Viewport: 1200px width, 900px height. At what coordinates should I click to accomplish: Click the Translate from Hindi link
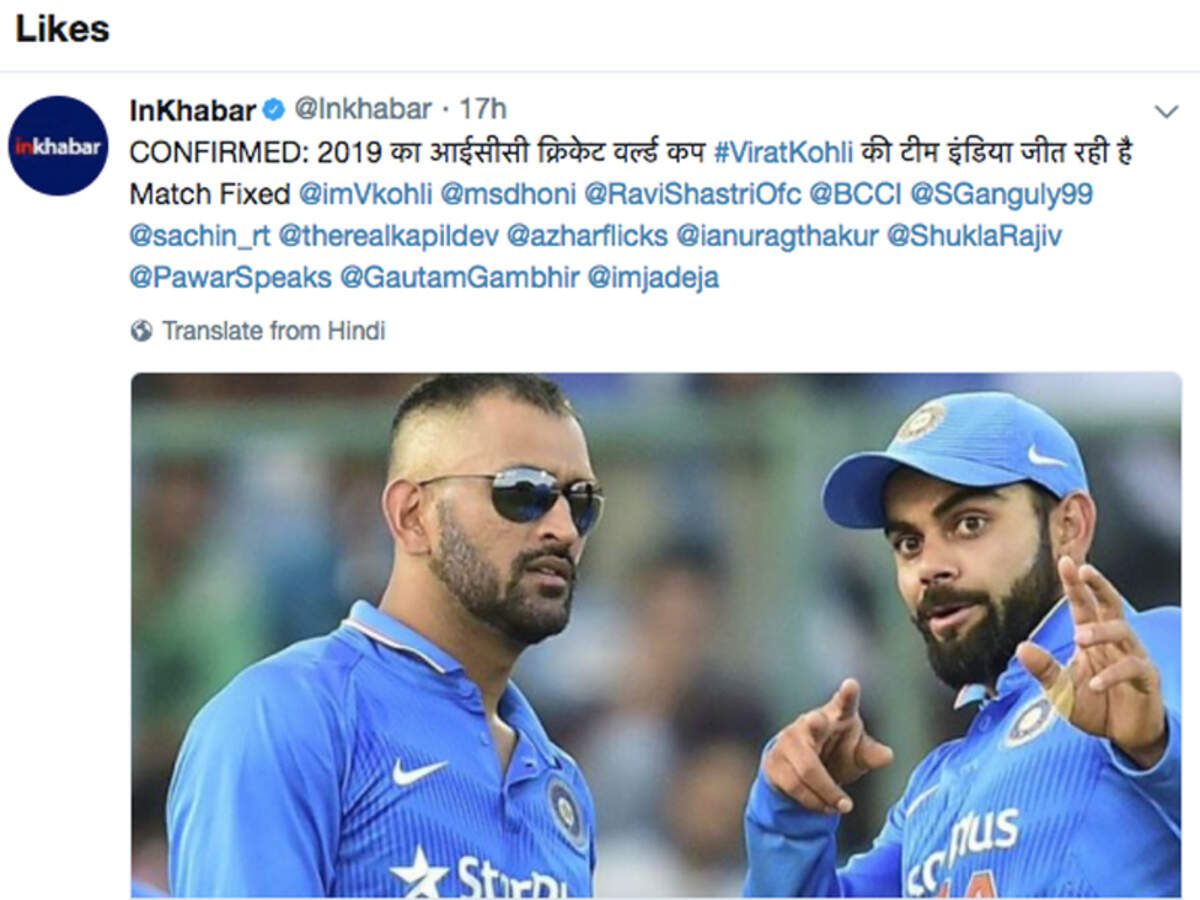274,331
